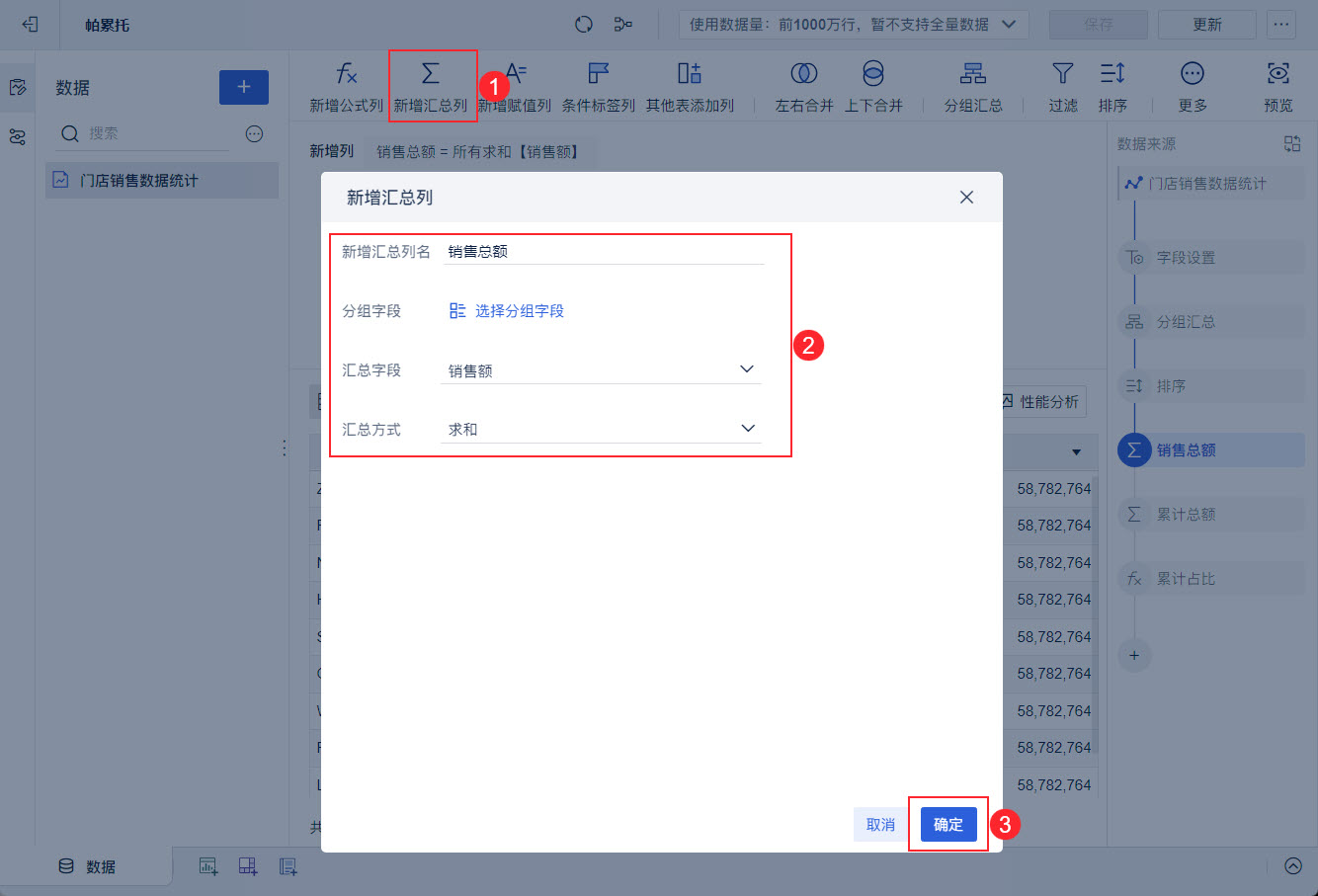This screenshot has height=896, width=1318.
Task: Click the data edit icon in left sidebar
Action: [18, 88]
